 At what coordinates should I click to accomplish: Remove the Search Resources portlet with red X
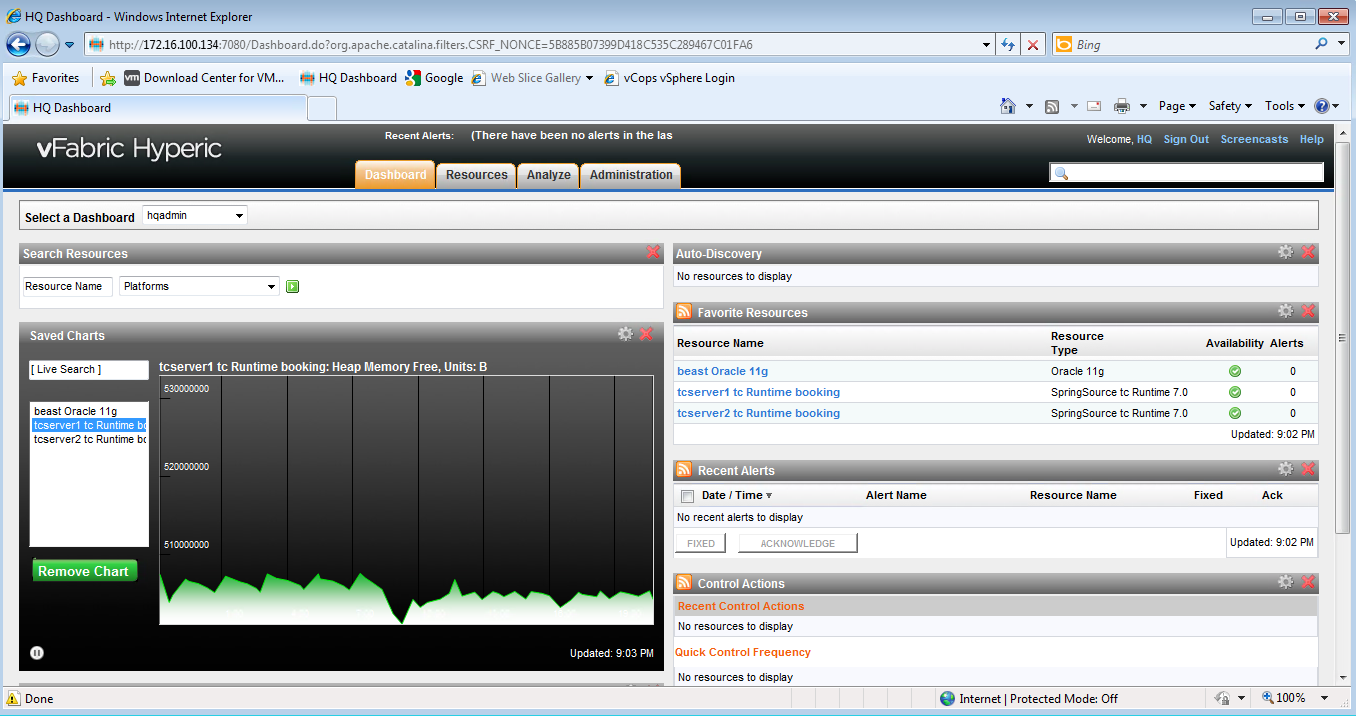pos(653,252)
